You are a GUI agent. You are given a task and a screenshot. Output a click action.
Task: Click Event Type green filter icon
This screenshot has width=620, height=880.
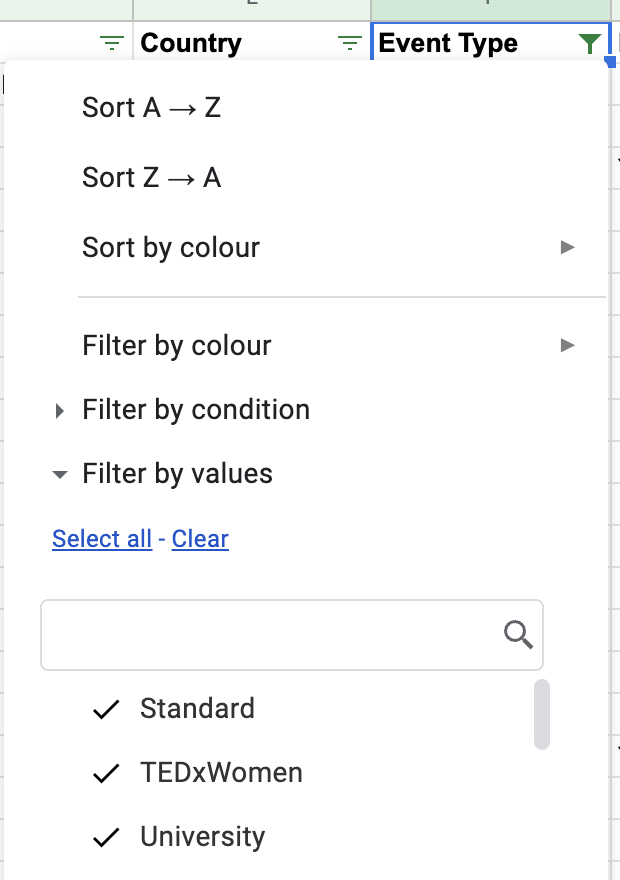coord(590,43)
